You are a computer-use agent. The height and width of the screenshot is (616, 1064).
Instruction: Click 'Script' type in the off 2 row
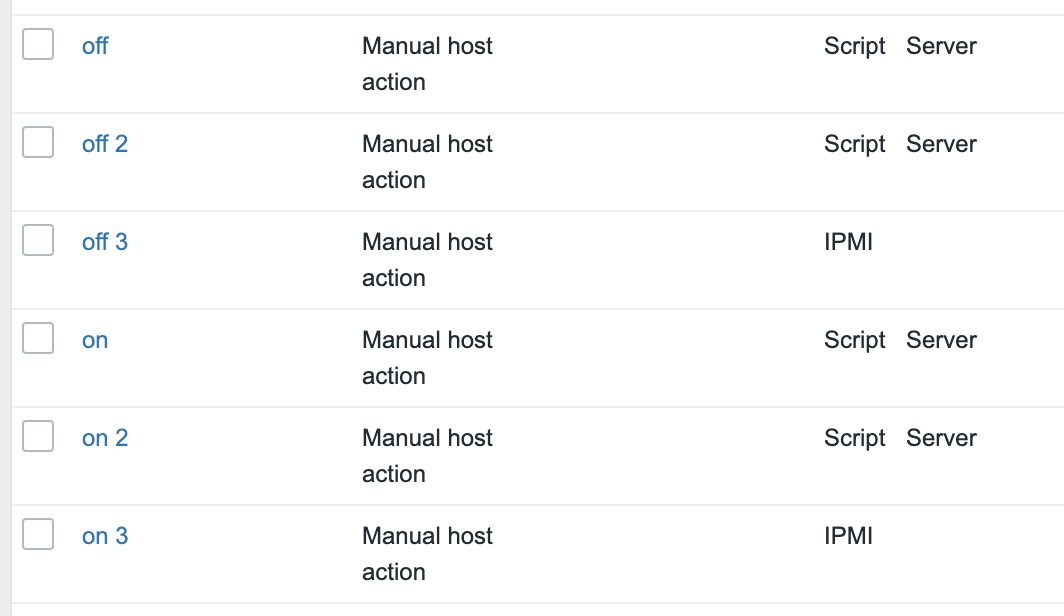click(854, 145)
